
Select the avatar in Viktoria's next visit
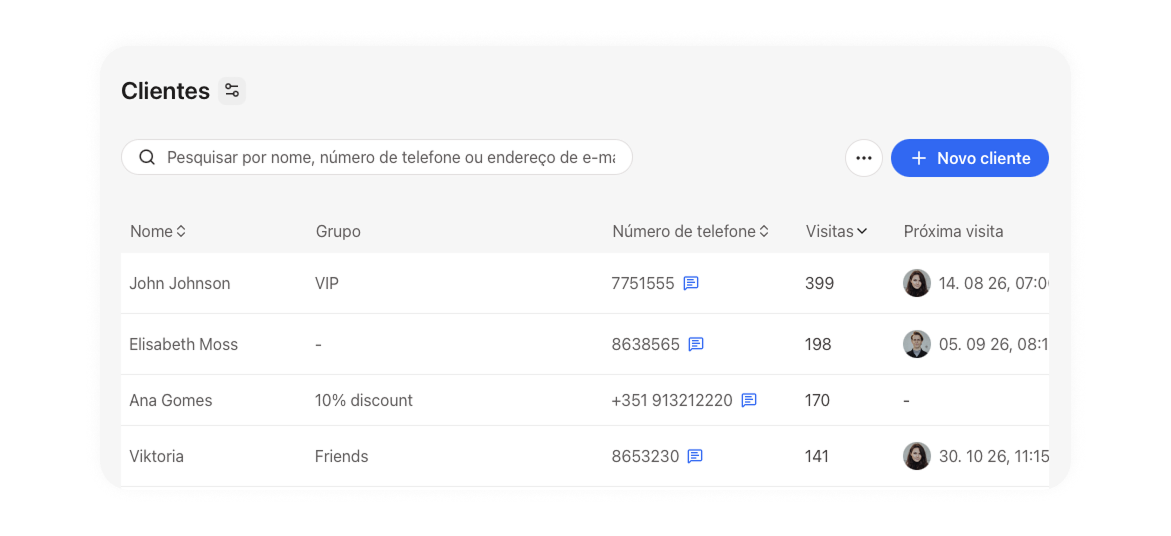coord(917,456)
